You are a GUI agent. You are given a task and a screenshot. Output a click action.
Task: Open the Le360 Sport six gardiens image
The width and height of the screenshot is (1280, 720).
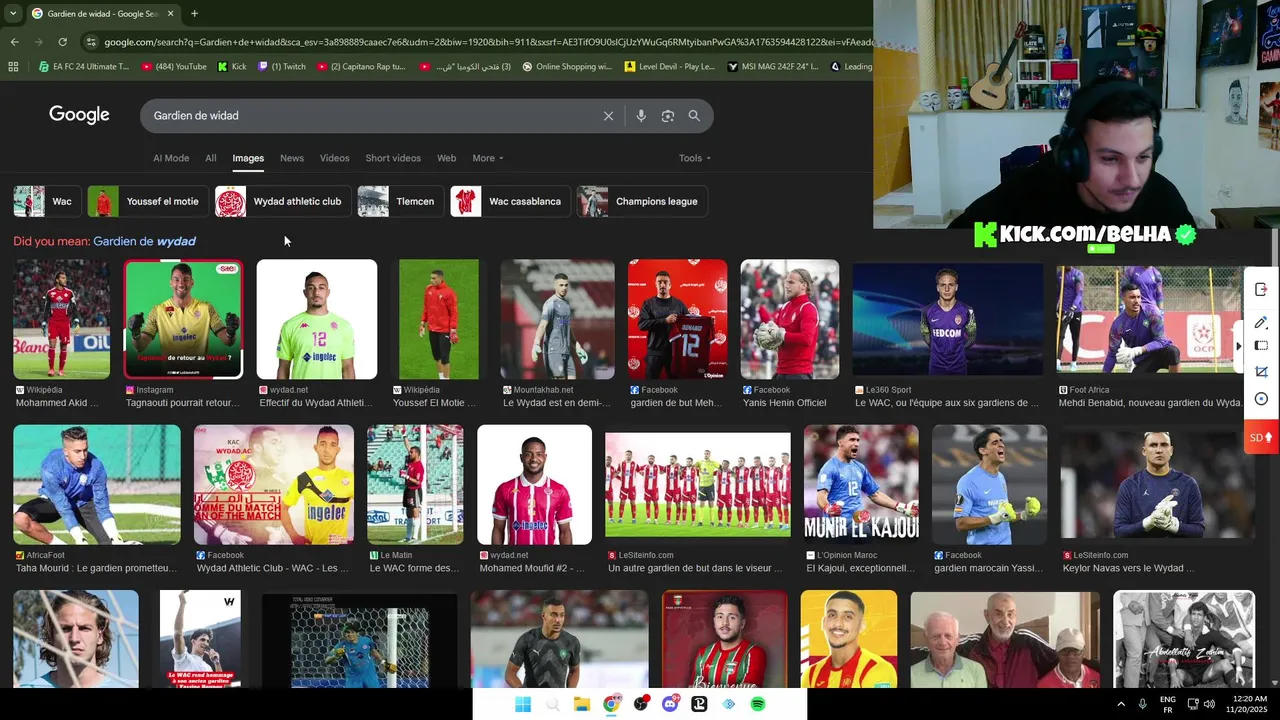947,319
